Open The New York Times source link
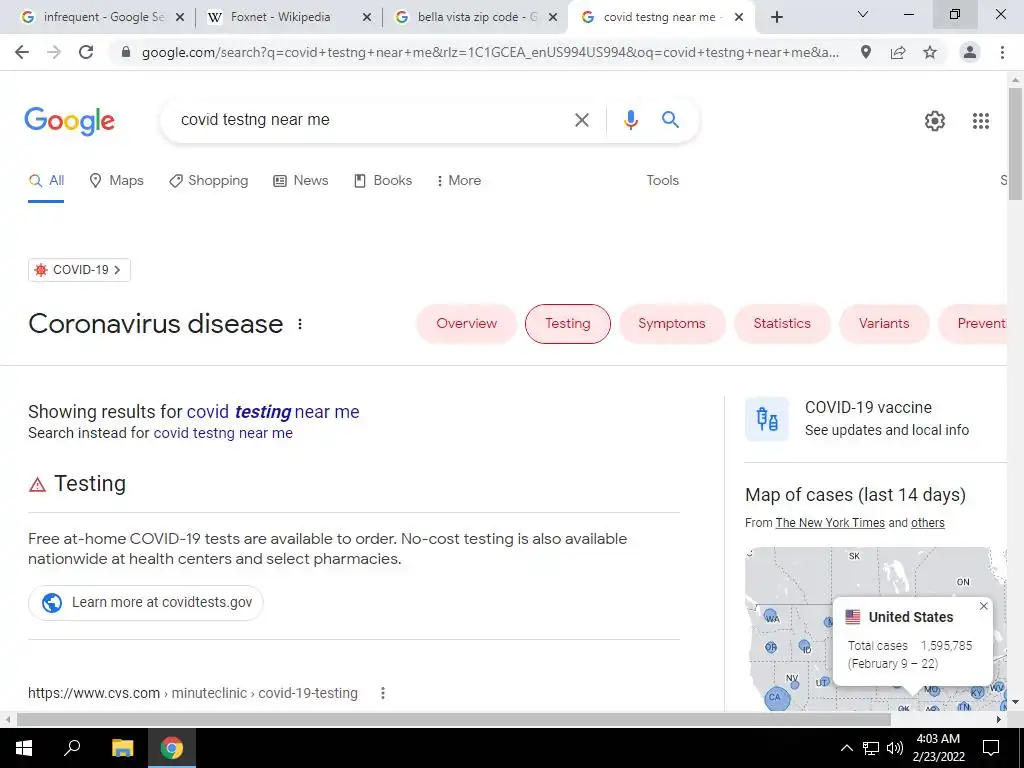Viewport: 1024px width, 768px height. [829, 522]
